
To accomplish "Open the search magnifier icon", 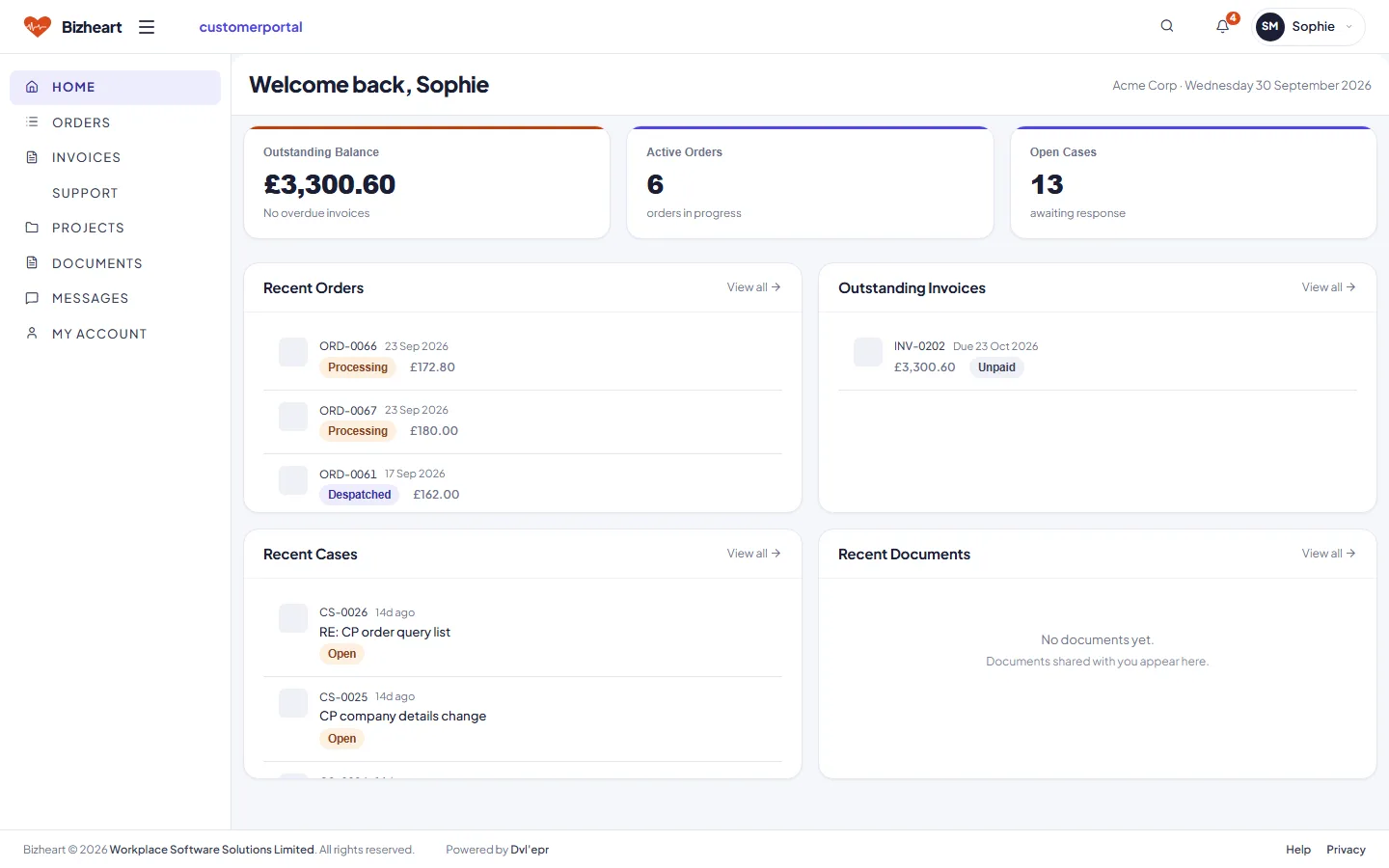I will (1167, 26).
